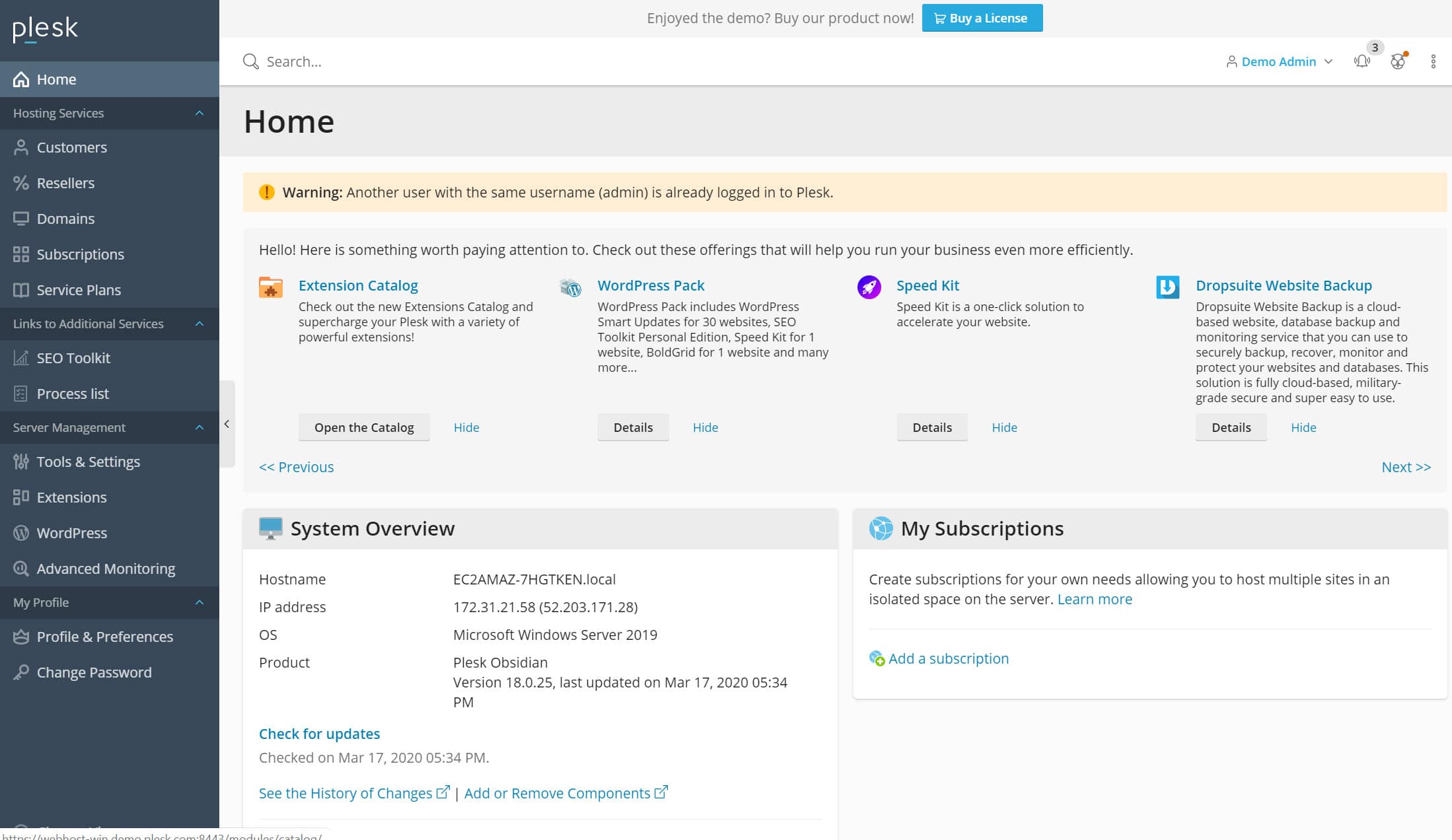Open the Plesk assistant owl icon
Viewport: 1452px width, 840px height.
click(x=1397, y=61)
